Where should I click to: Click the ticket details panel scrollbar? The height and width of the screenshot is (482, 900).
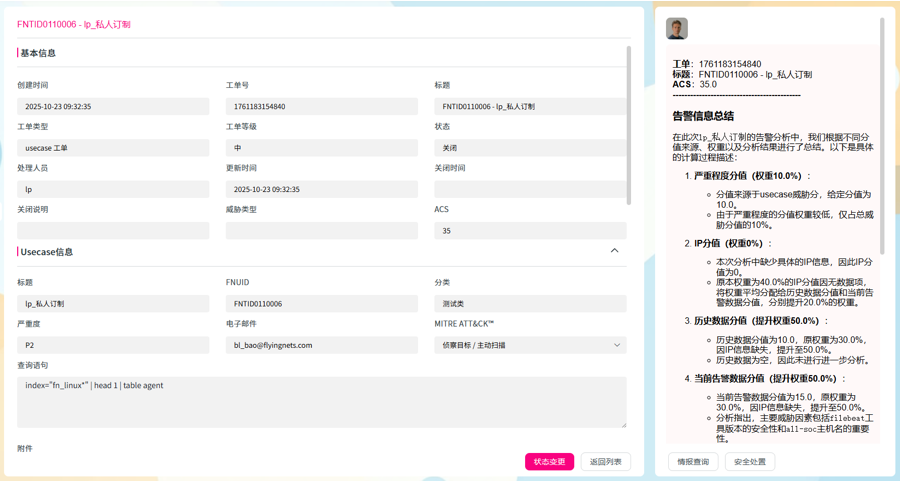pyautogui.click(x=629, y=125)
